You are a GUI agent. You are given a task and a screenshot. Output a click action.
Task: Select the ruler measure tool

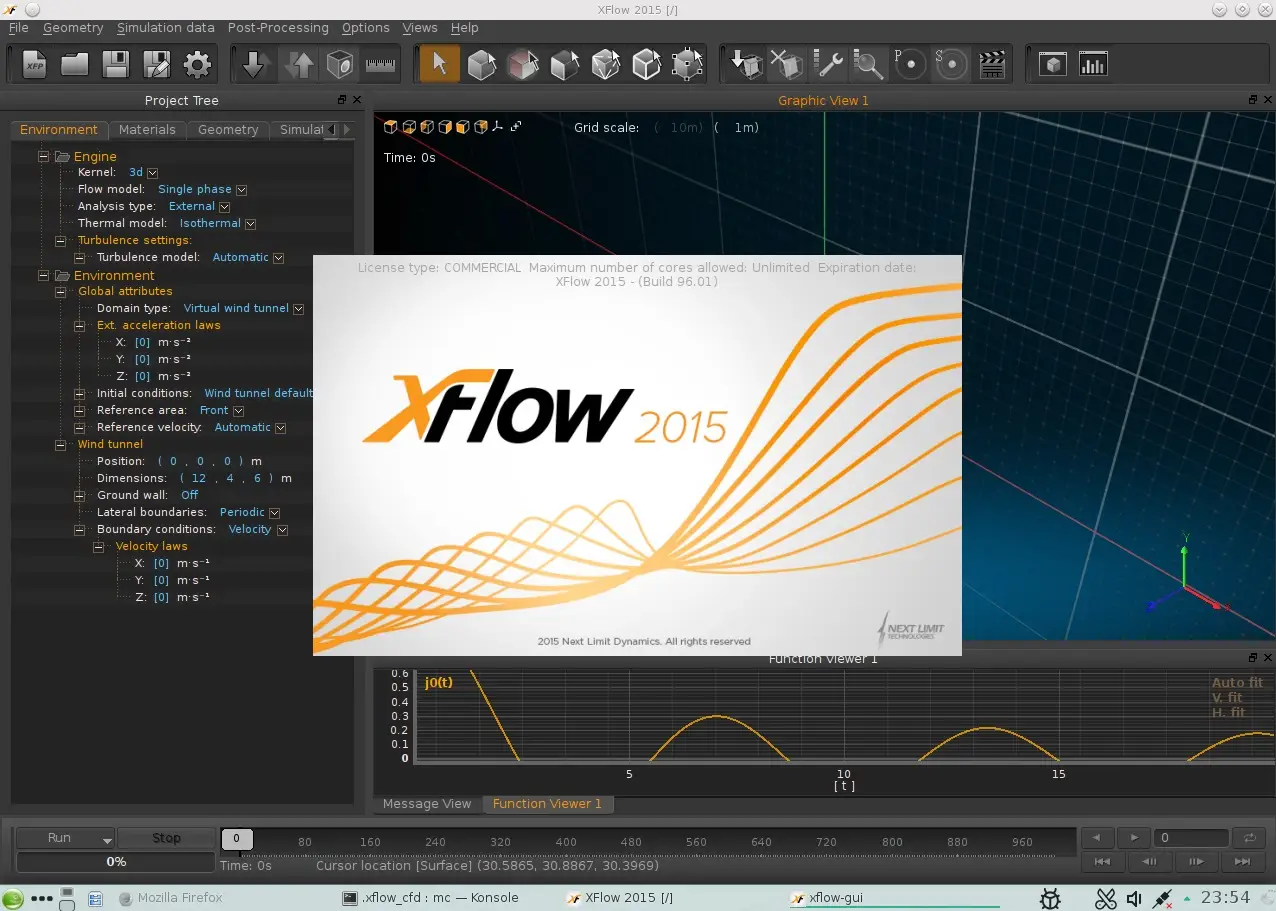(381, 65)
